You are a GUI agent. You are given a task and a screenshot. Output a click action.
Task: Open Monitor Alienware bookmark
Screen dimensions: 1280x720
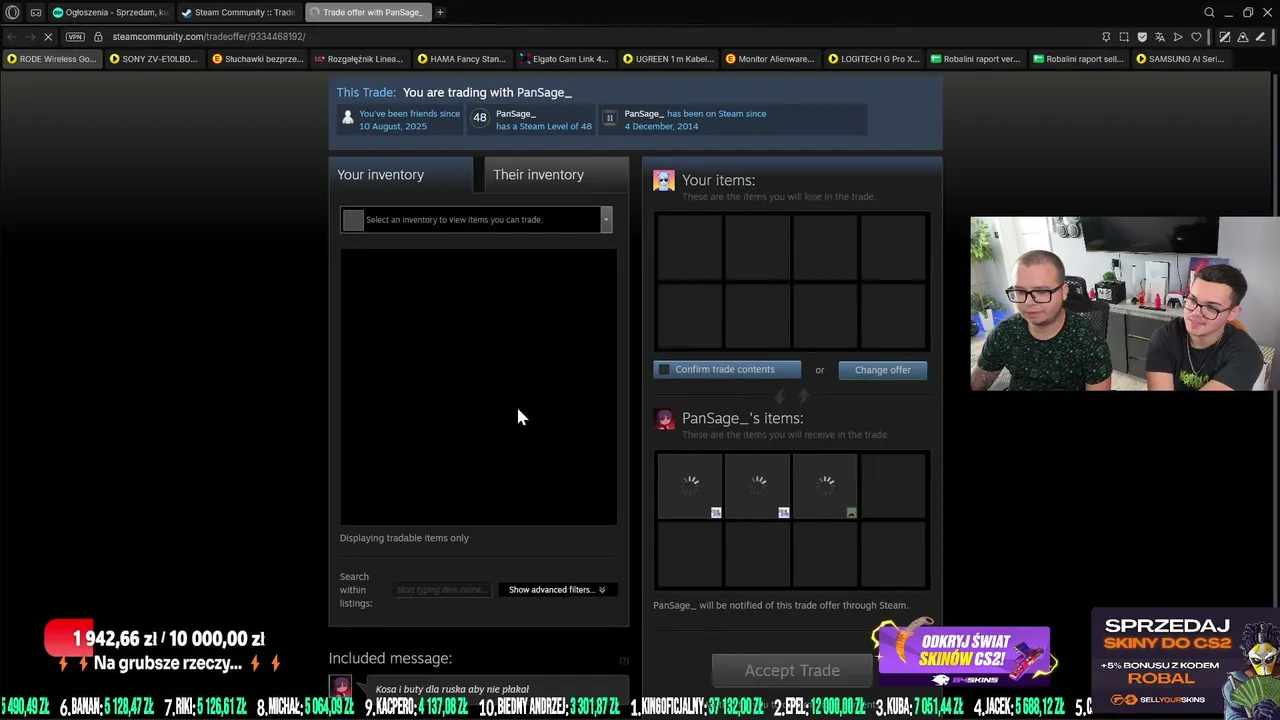770,59
